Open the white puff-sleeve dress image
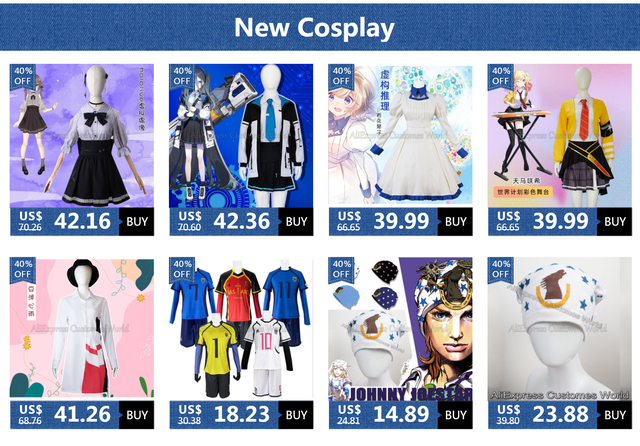640x446 pixels. click(x=400, y=135)
